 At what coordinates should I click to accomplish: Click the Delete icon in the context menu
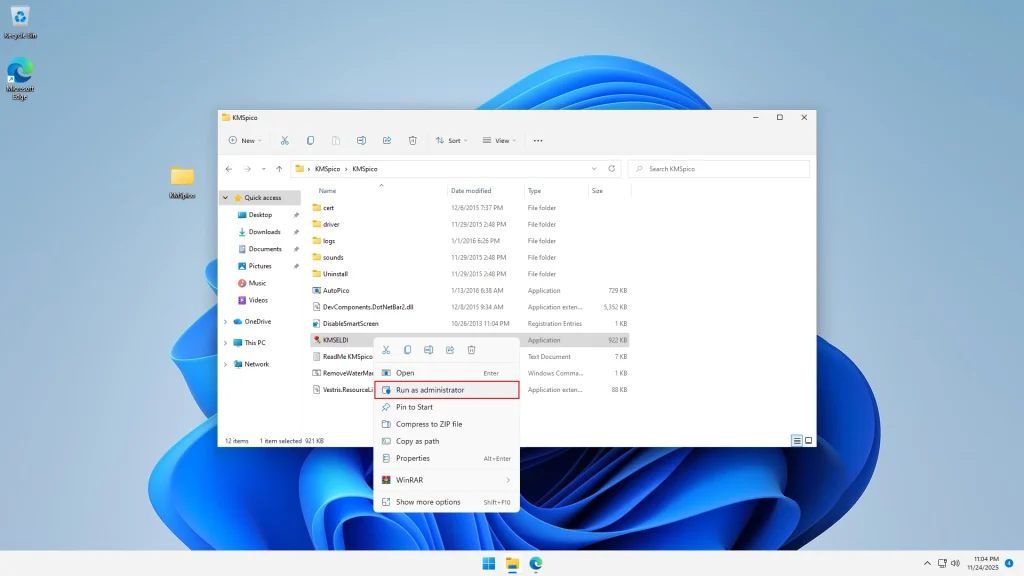pyautogui.click(x=471, y=350)
